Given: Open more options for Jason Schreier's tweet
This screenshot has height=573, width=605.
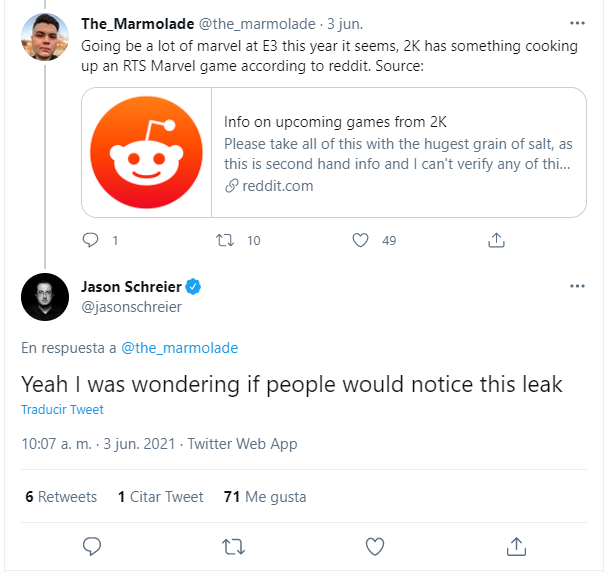Looking at the screenshot, I should [x=577, y=286].
